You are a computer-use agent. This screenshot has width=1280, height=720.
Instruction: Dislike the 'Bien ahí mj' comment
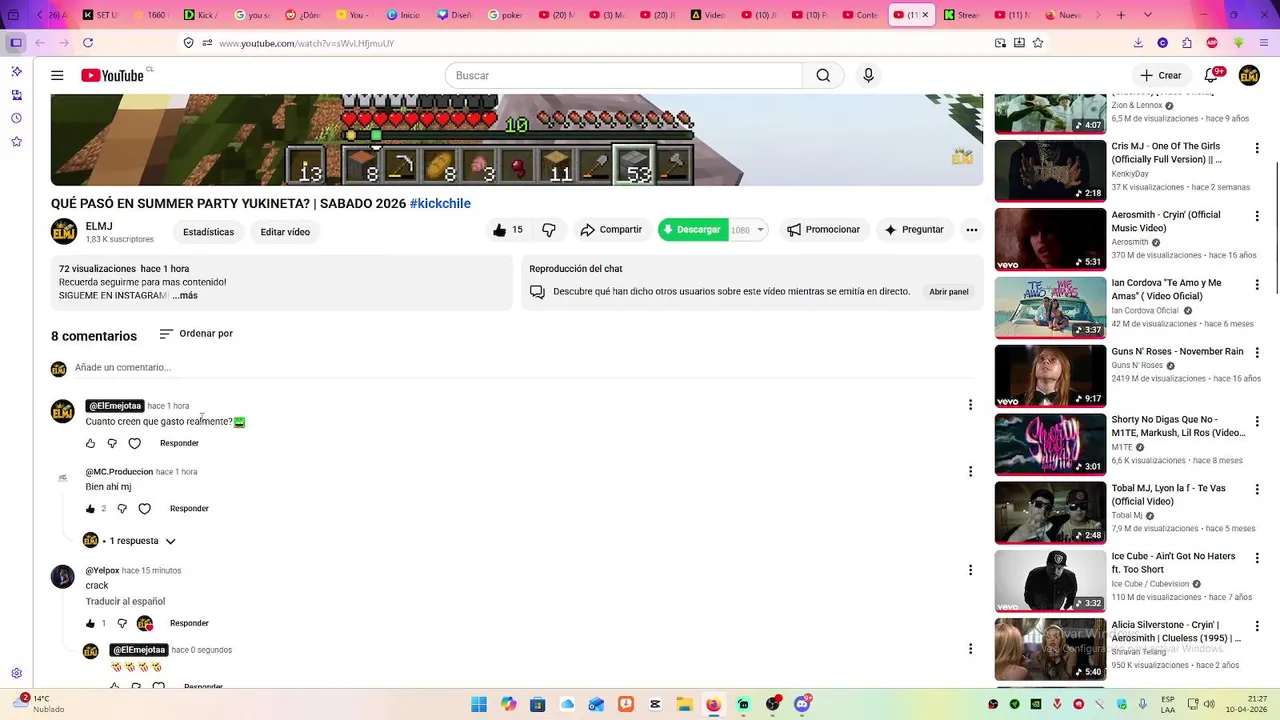[x=122, y=509]
